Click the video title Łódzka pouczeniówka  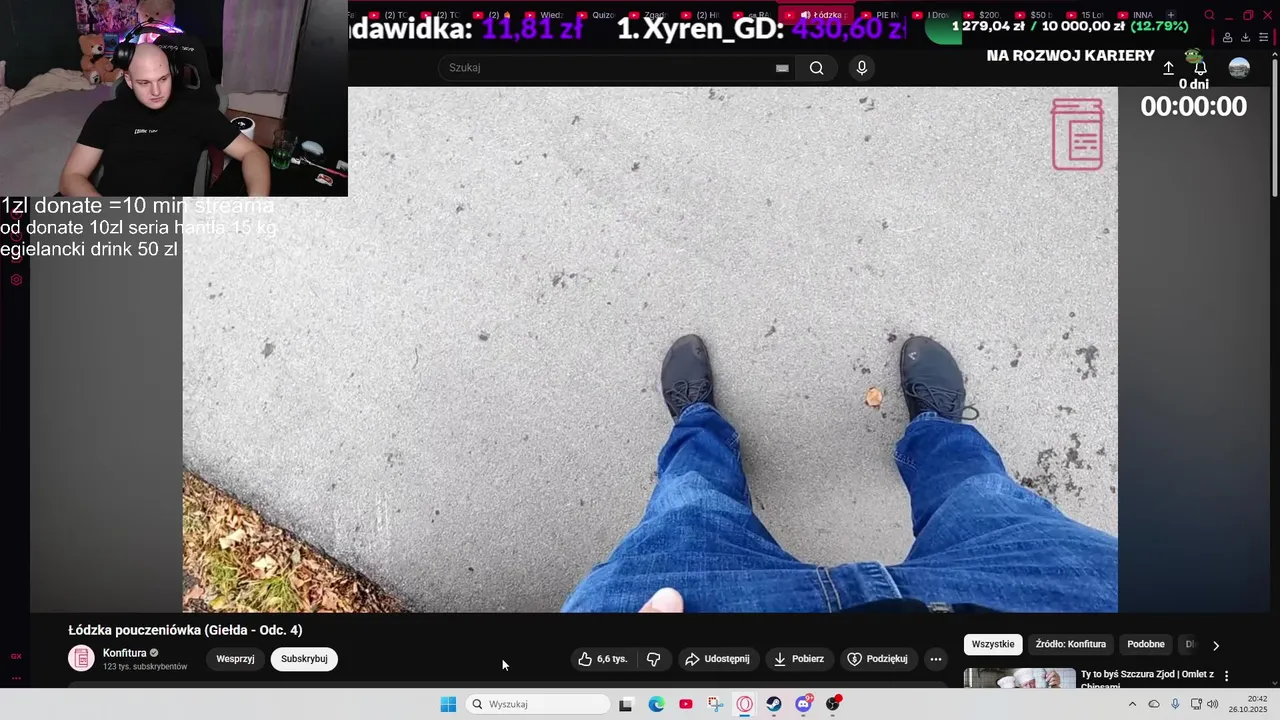click(x=185, y=630)
